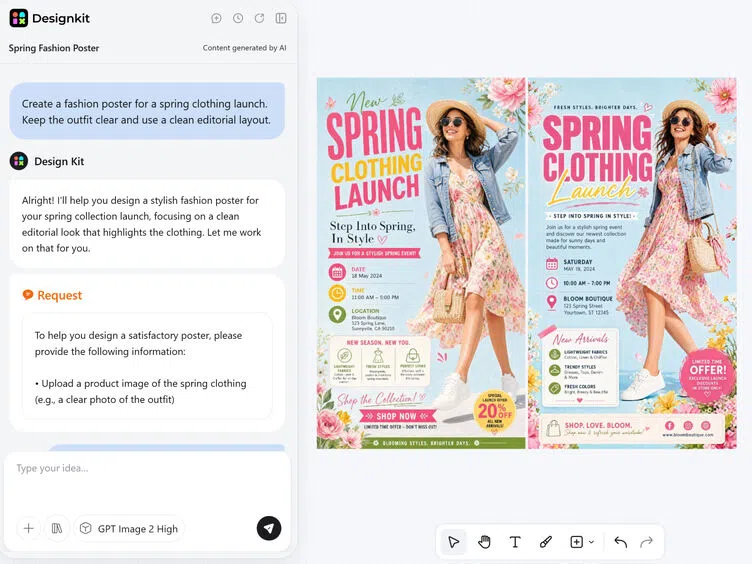The width and height of the screenshot is (752, 564).
Task: Expand the add element dropdown arrow
Action: click(591, 542)
